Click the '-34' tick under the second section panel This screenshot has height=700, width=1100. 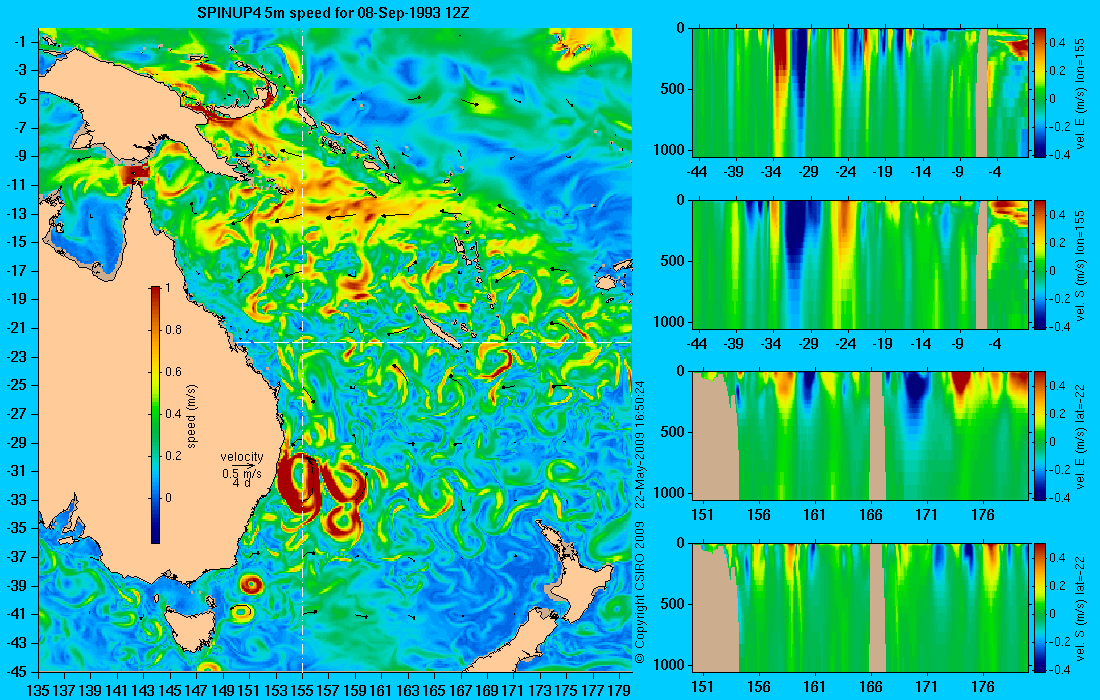click(771, 344)
